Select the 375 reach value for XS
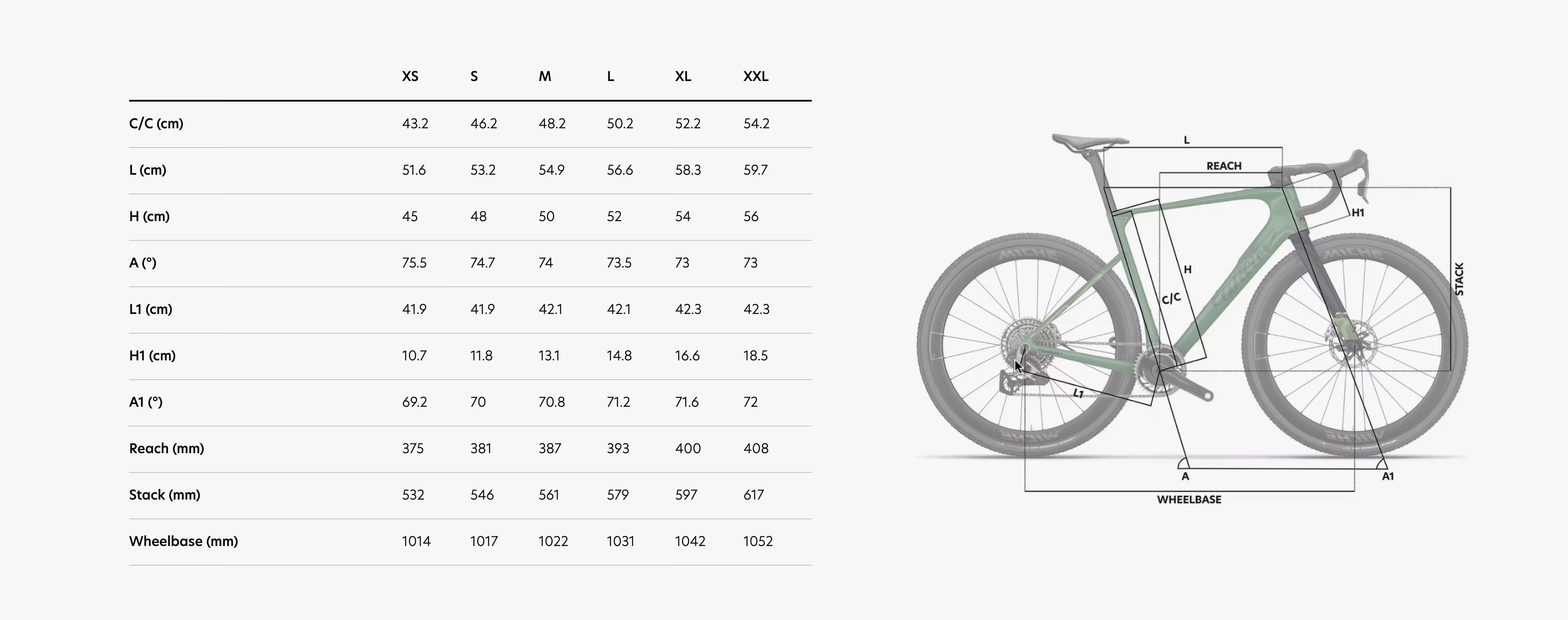The image size is (1568, 620). 413,449
